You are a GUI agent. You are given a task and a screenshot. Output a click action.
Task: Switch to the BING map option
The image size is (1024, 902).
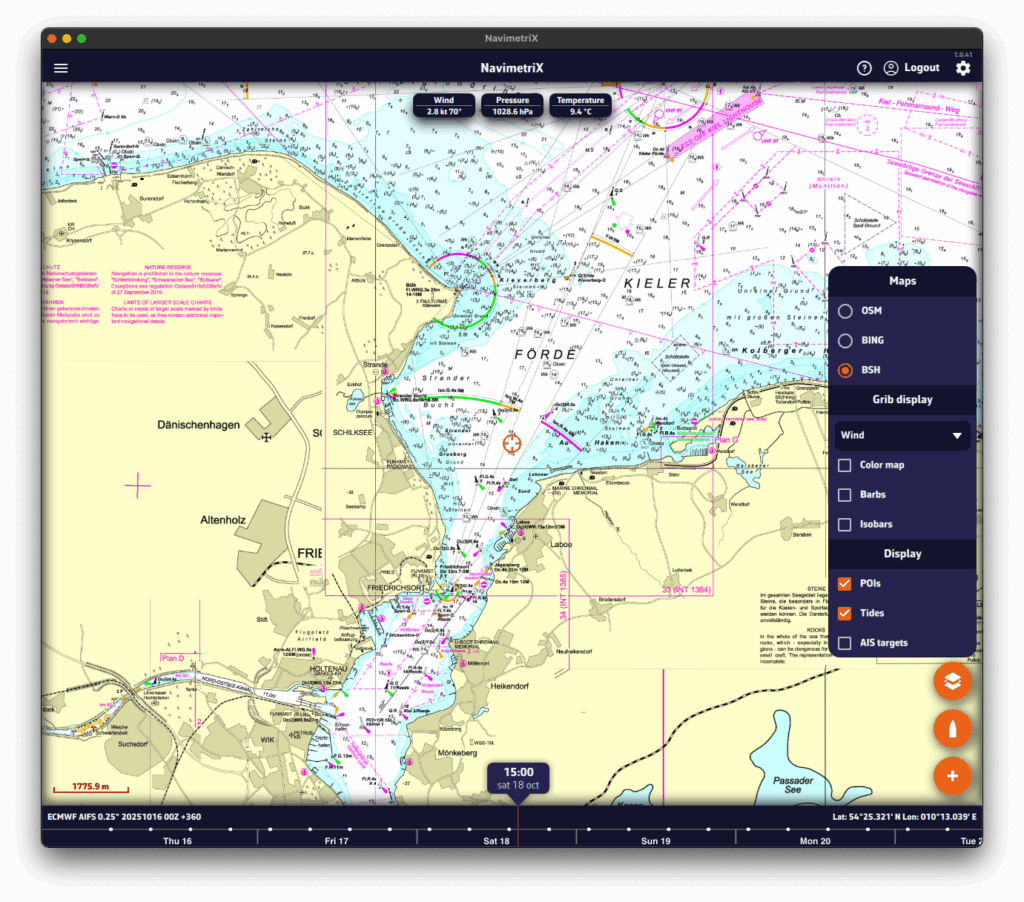pos(845,341)
